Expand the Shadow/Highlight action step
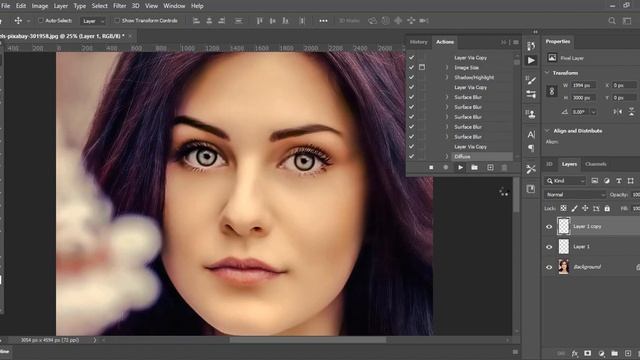Screen dimensions: 640x360 point(447,78)
